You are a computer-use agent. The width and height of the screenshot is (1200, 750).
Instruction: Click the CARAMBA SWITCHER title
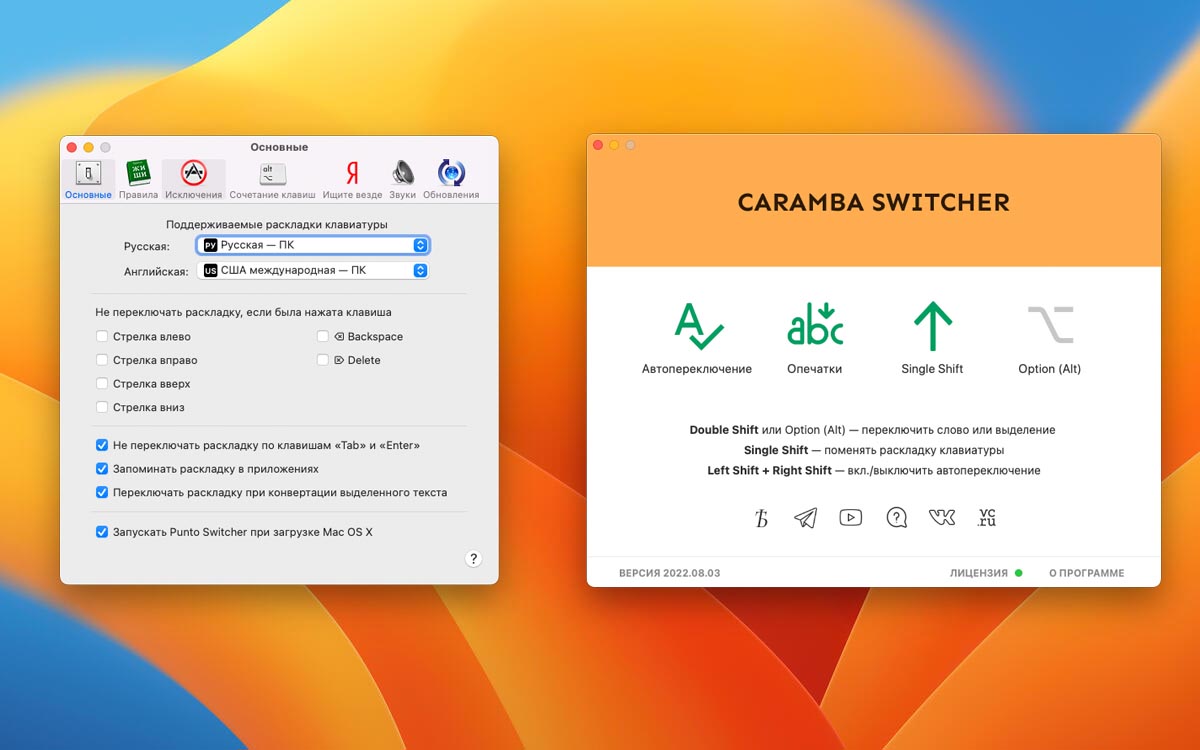(x=874, y=203)
